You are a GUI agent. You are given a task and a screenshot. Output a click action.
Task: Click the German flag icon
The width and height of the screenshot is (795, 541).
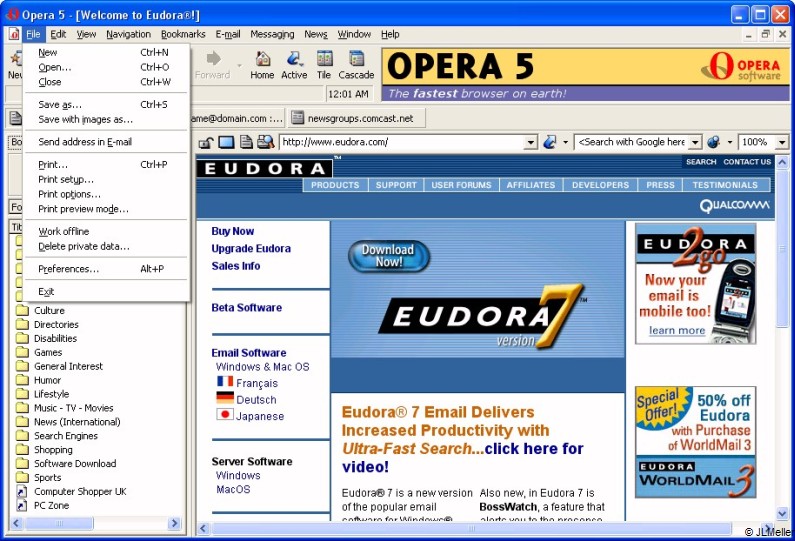coord(225,398)
